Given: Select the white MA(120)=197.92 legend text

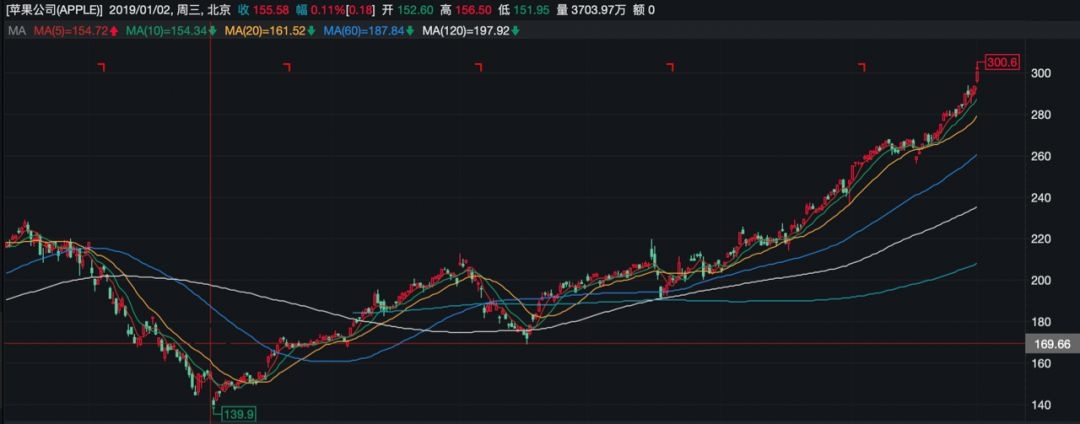Looking at the screenshot, I should point(466,31).
